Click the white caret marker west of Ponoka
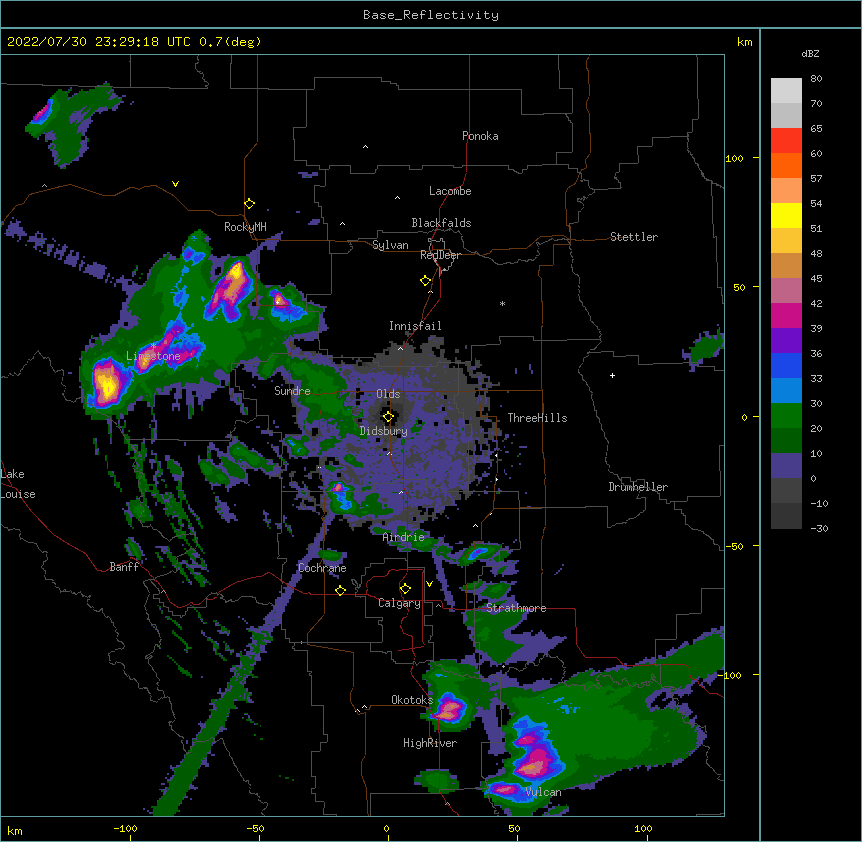This screenshot has width=862, height=842. click(366, 147)
